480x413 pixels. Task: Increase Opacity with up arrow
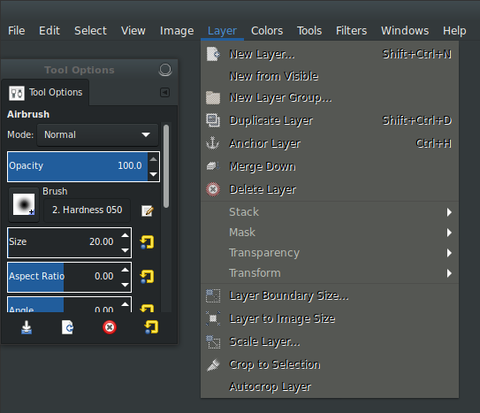[x=153, y=159]
